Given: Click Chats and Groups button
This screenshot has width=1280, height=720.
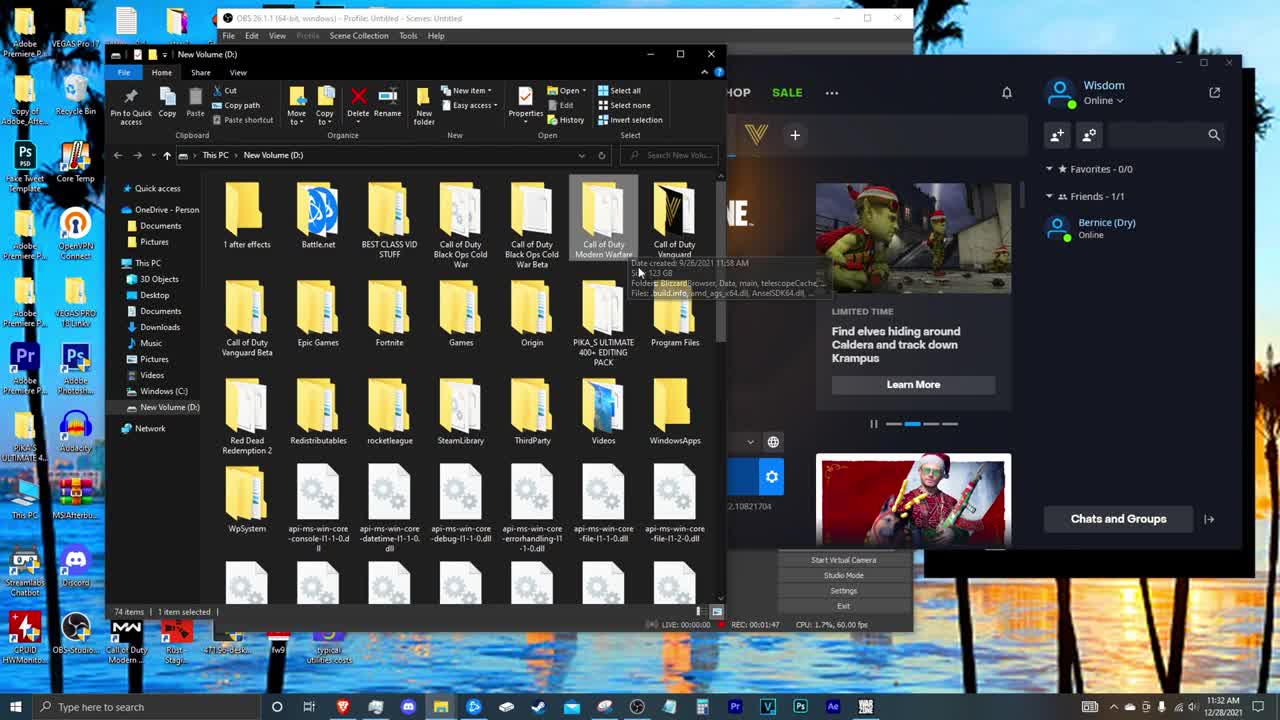Looking at the screenshot, I should tap(1118, 519).
